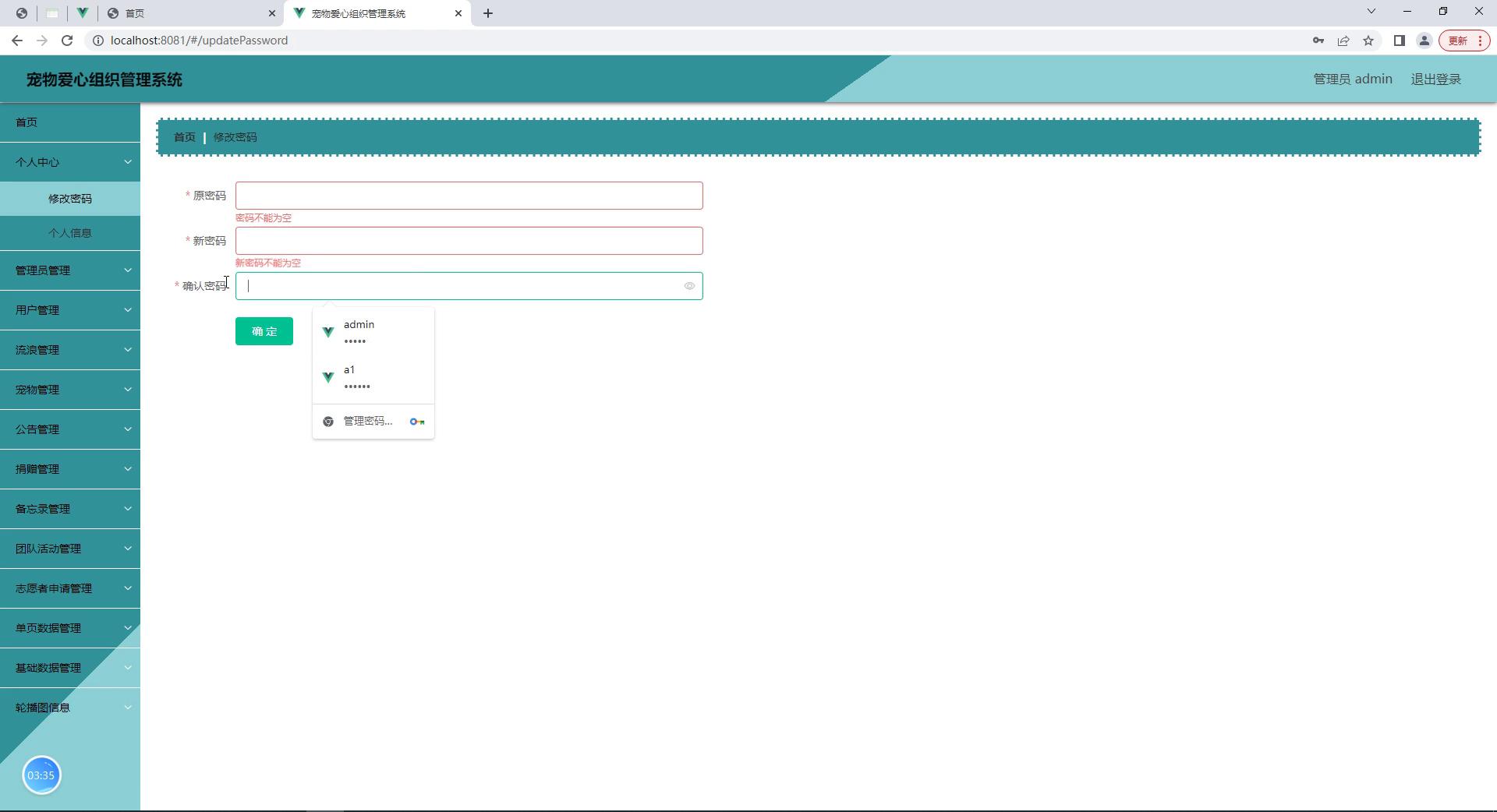Viewport: 1497px width, 812px height.
Task: Expand 轮播图信息 menu
Action: [70, 708]
